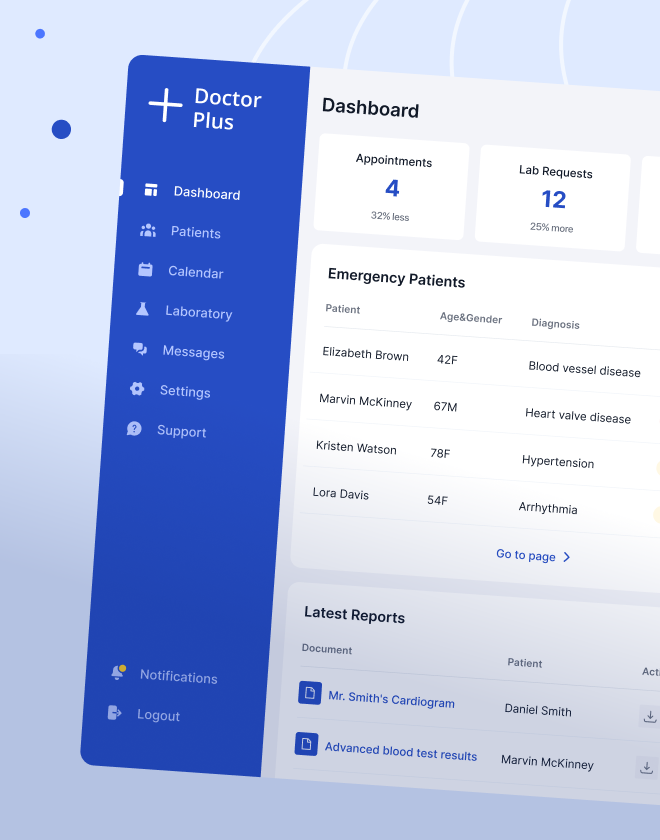
Task: Click the Notifications bell icon
Action: tap(118, 672)
